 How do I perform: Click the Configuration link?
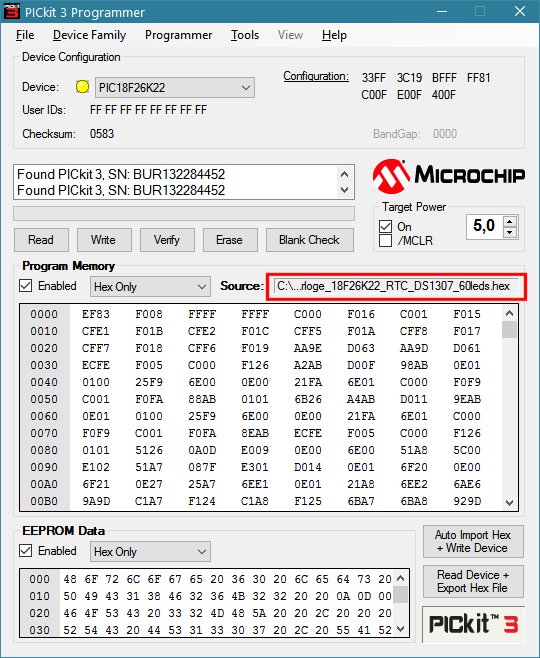tap(316, 76)
